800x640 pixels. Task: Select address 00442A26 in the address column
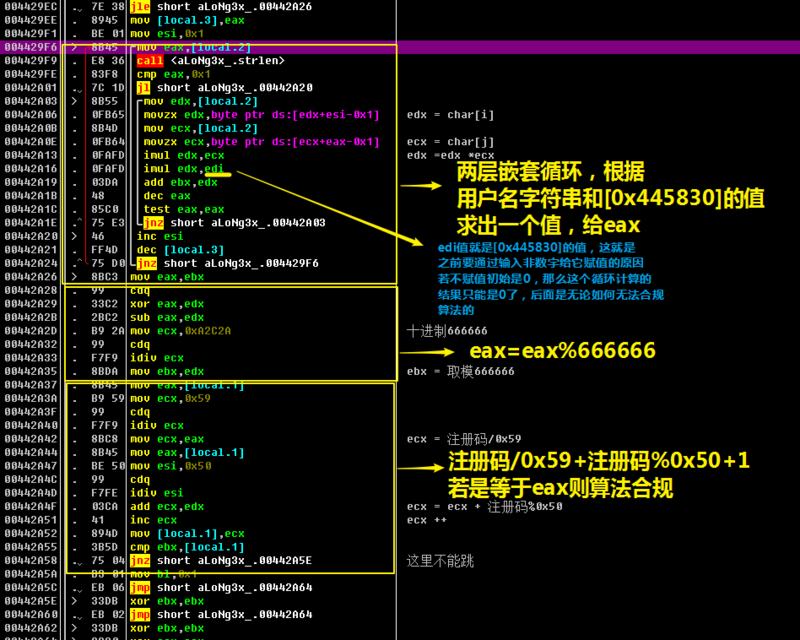click(31, 277)
